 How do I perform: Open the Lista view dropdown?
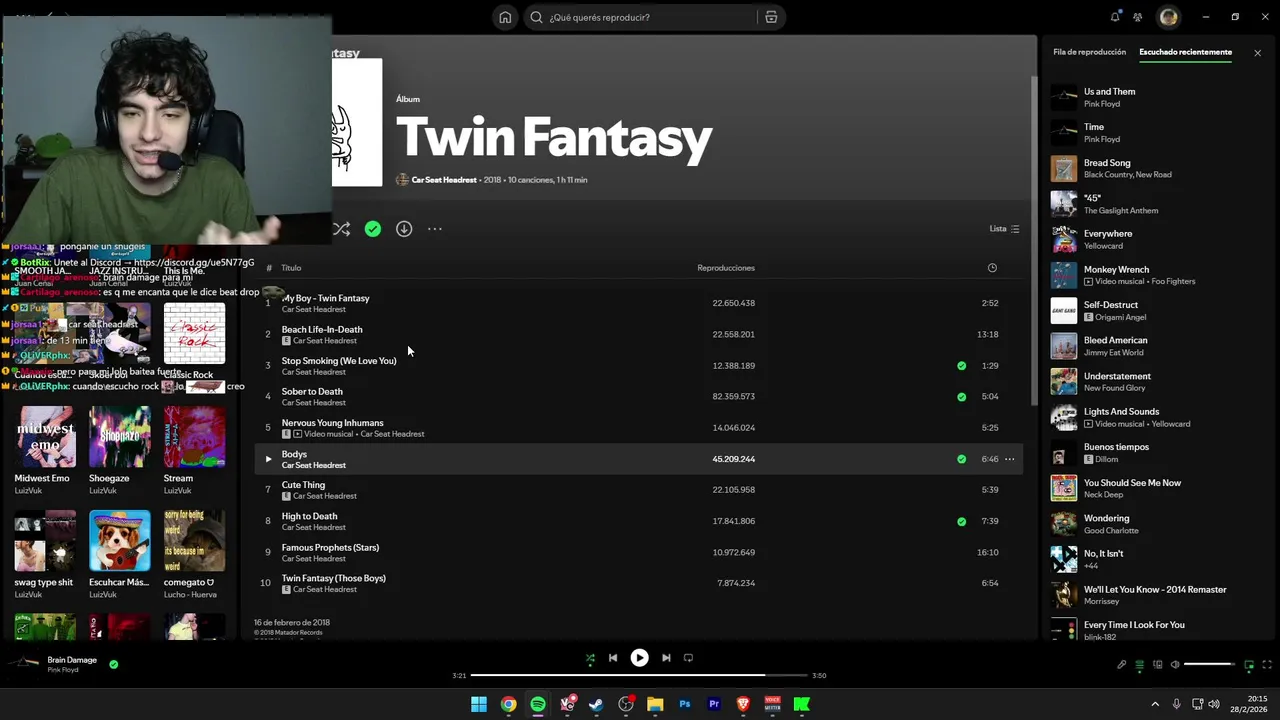1004,229
